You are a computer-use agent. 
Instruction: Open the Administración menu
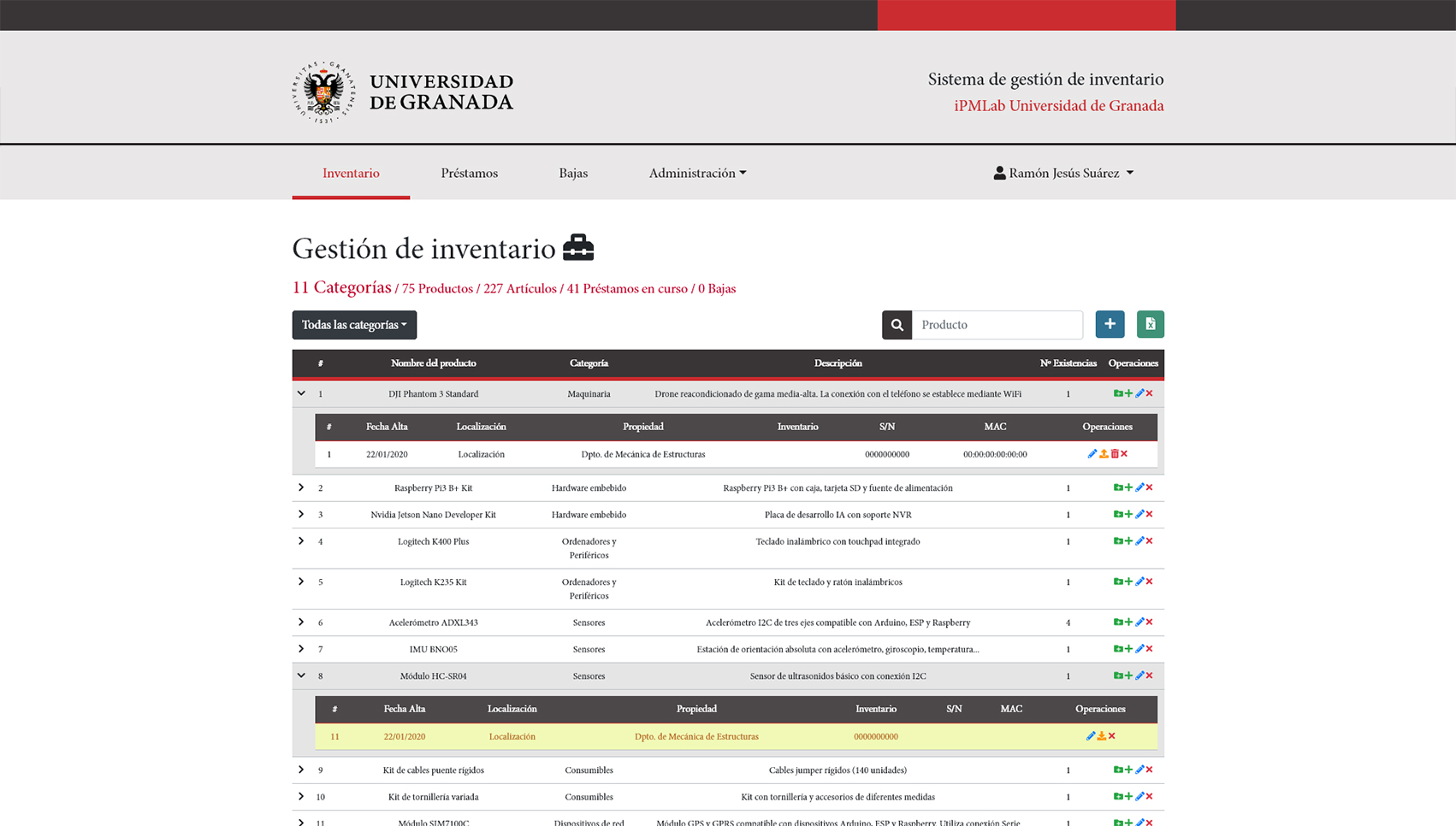click(x=696, y=173)
